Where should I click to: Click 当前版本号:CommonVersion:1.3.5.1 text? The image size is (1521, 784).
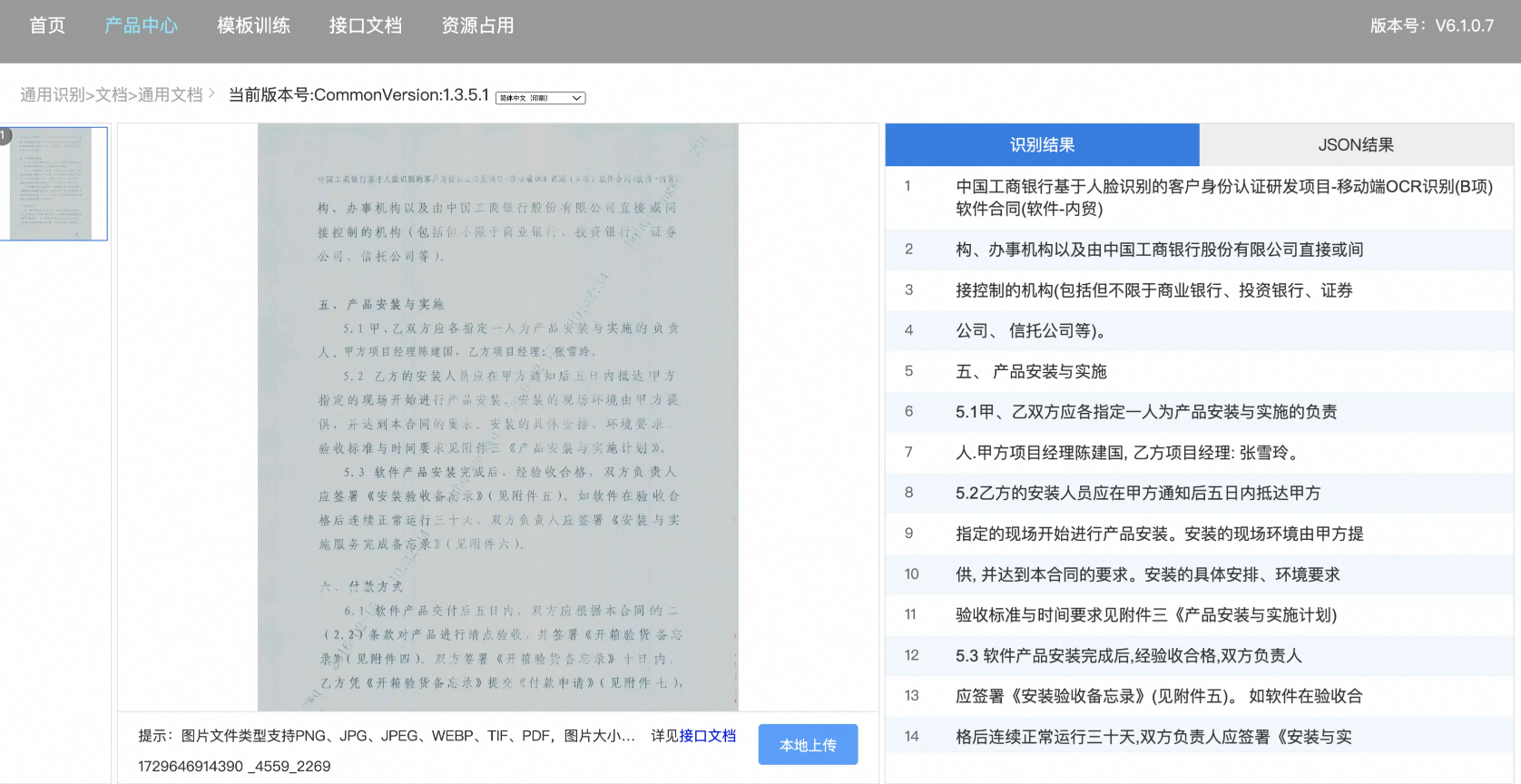point(358,95)
